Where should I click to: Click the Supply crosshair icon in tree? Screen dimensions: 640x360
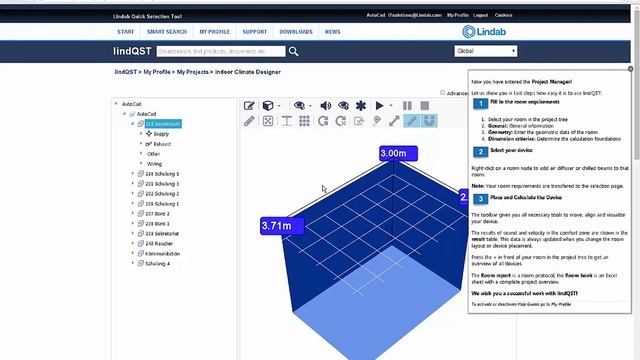click(x=149, y=133)
